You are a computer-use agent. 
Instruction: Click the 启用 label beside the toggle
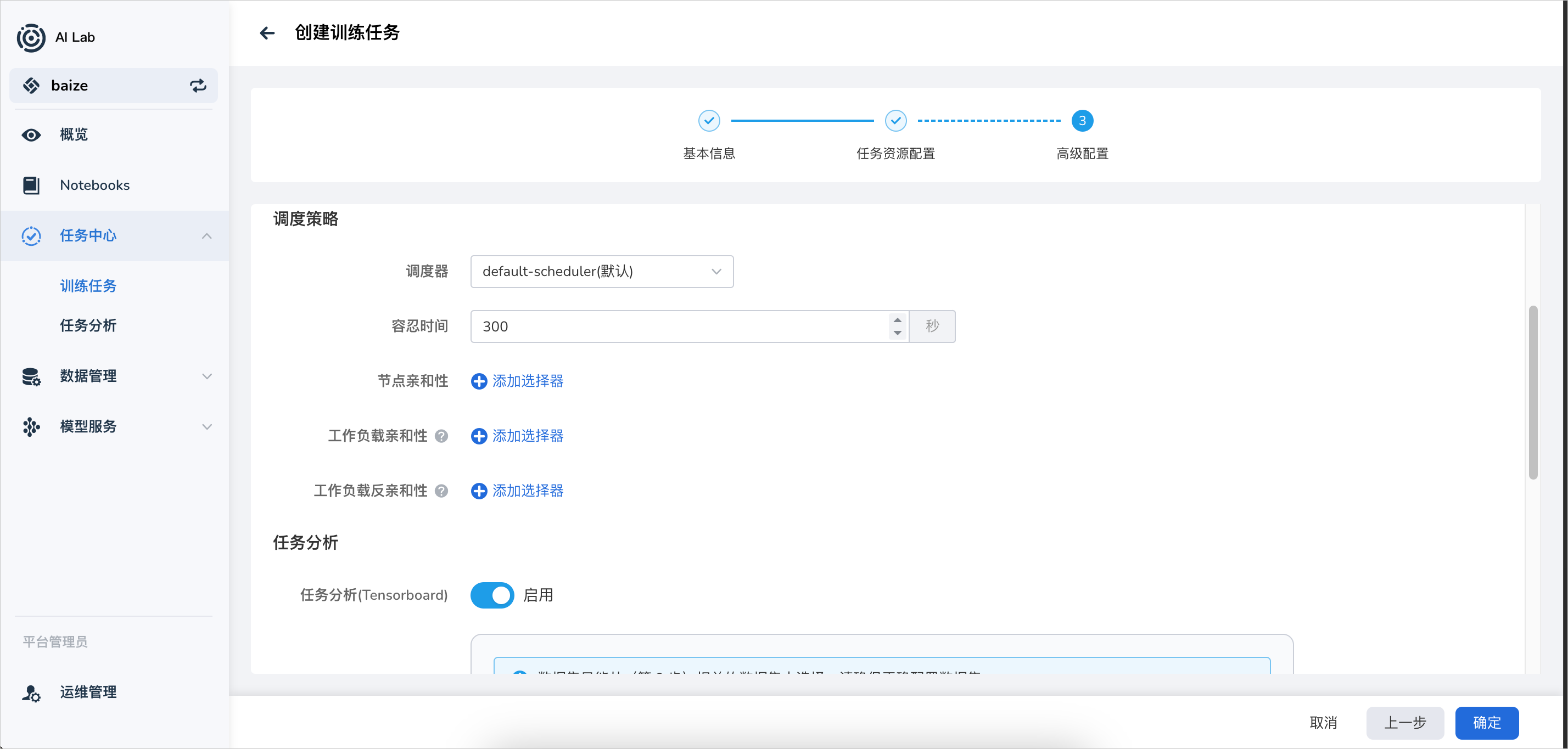(x=538, y=595)
